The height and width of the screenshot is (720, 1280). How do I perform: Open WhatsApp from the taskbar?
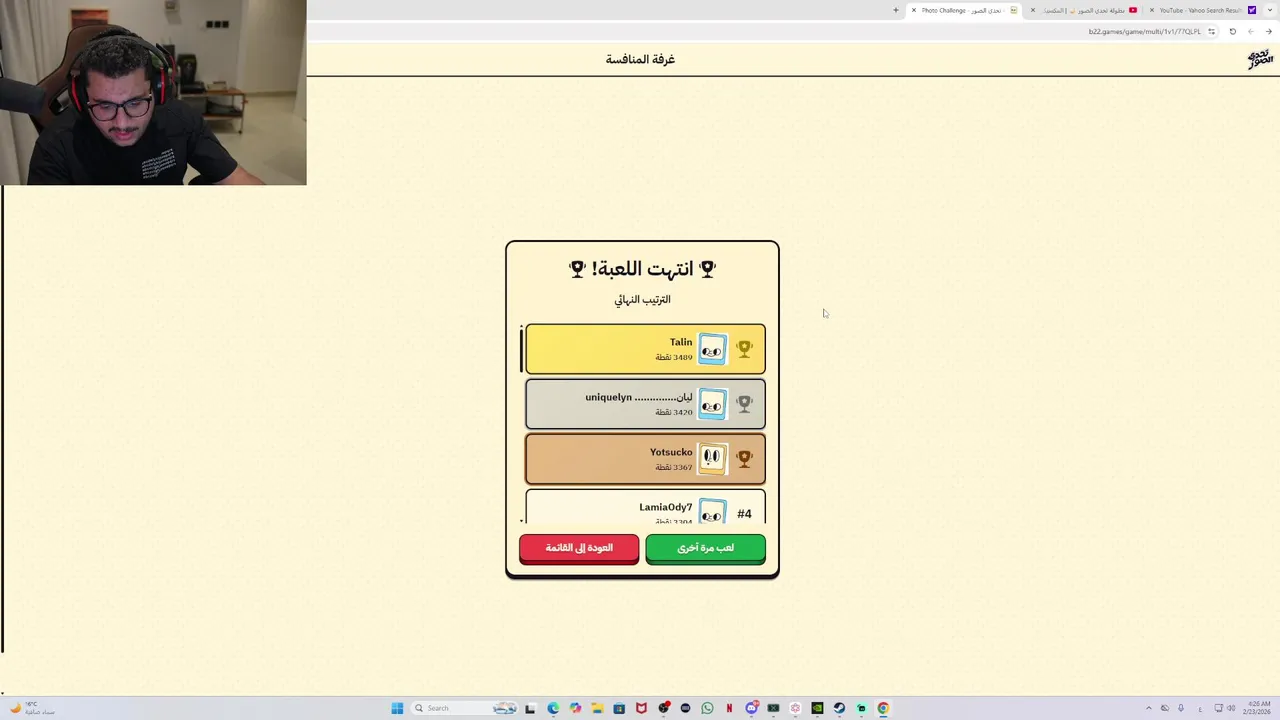[x=707, y=708]
